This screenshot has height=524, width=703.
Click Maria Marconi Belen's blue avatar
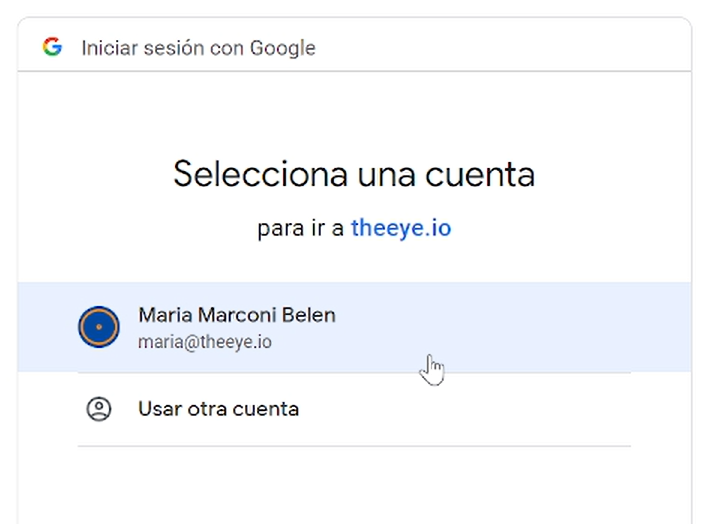coord(99,327)
